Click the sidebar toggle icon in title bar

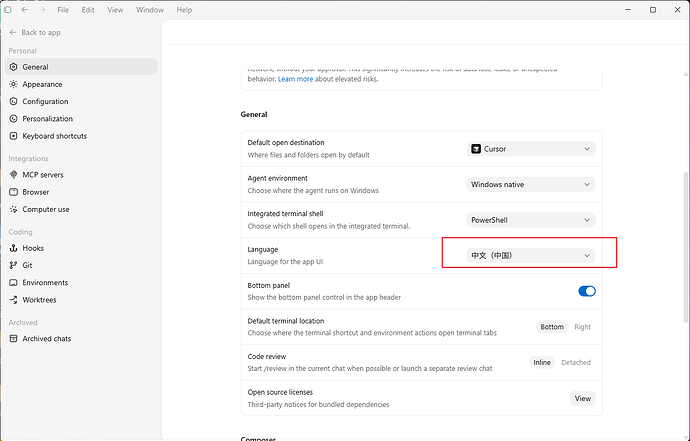point(7,10)
